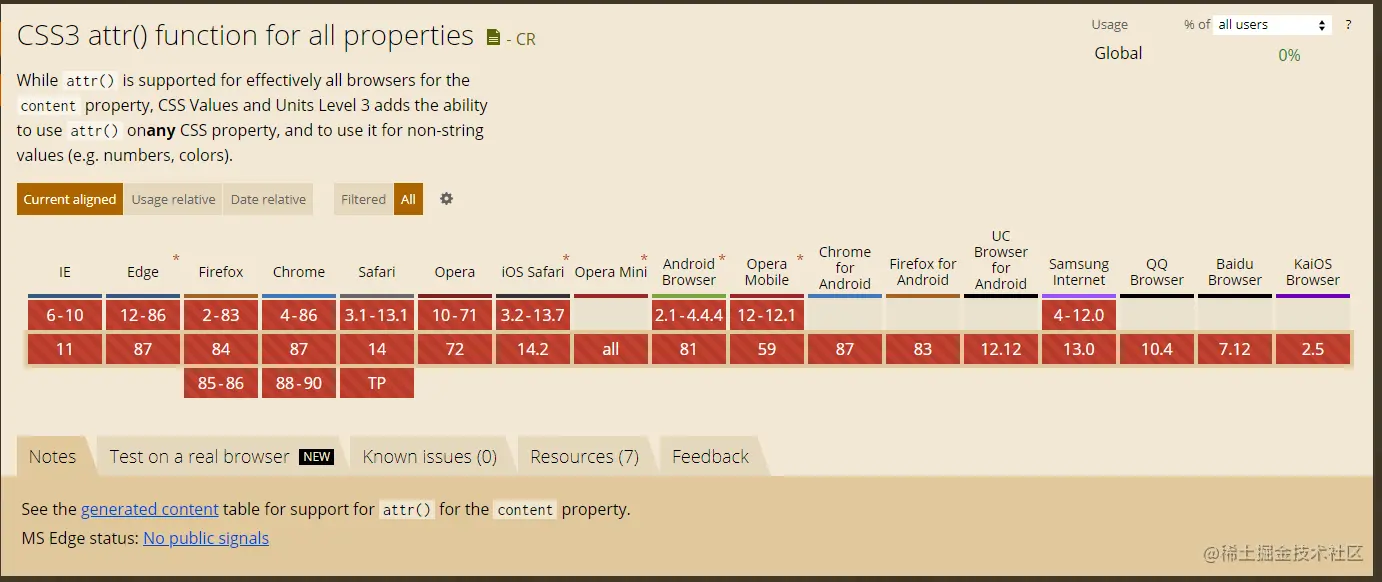Click the Firefox 84 support cell
1382x582 pixels.
[x=221, y=349]
